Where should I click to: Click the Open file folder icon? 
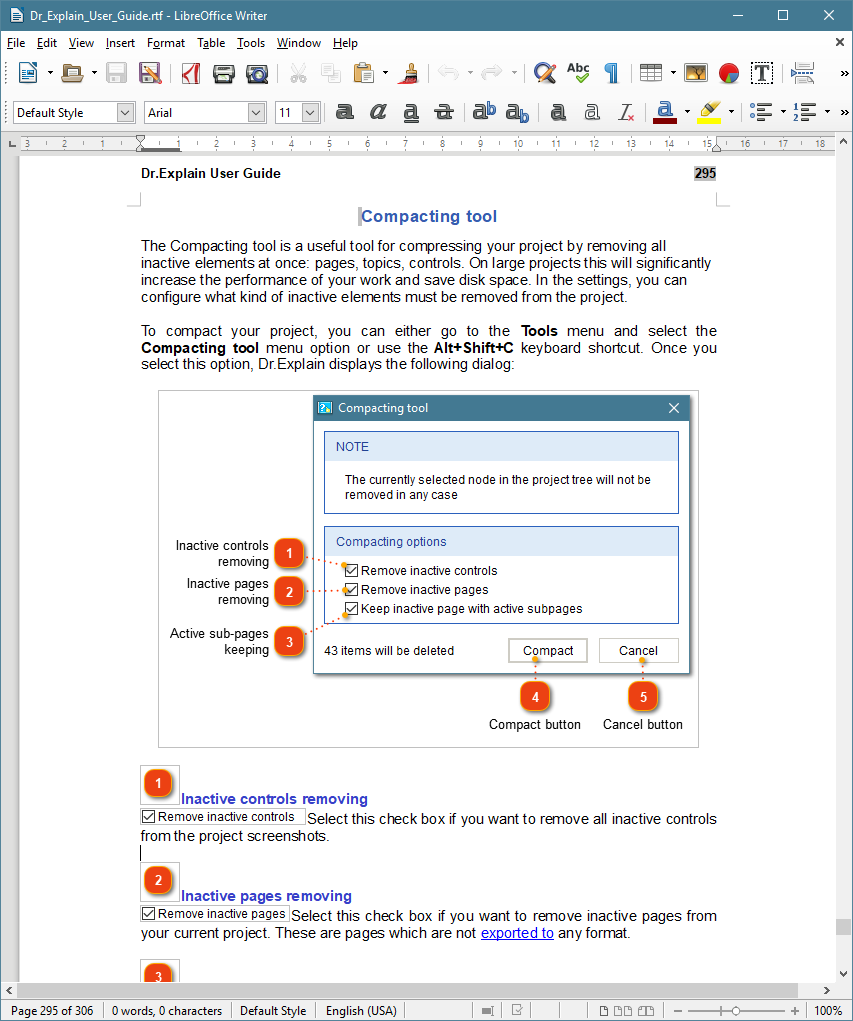(72, 73)
